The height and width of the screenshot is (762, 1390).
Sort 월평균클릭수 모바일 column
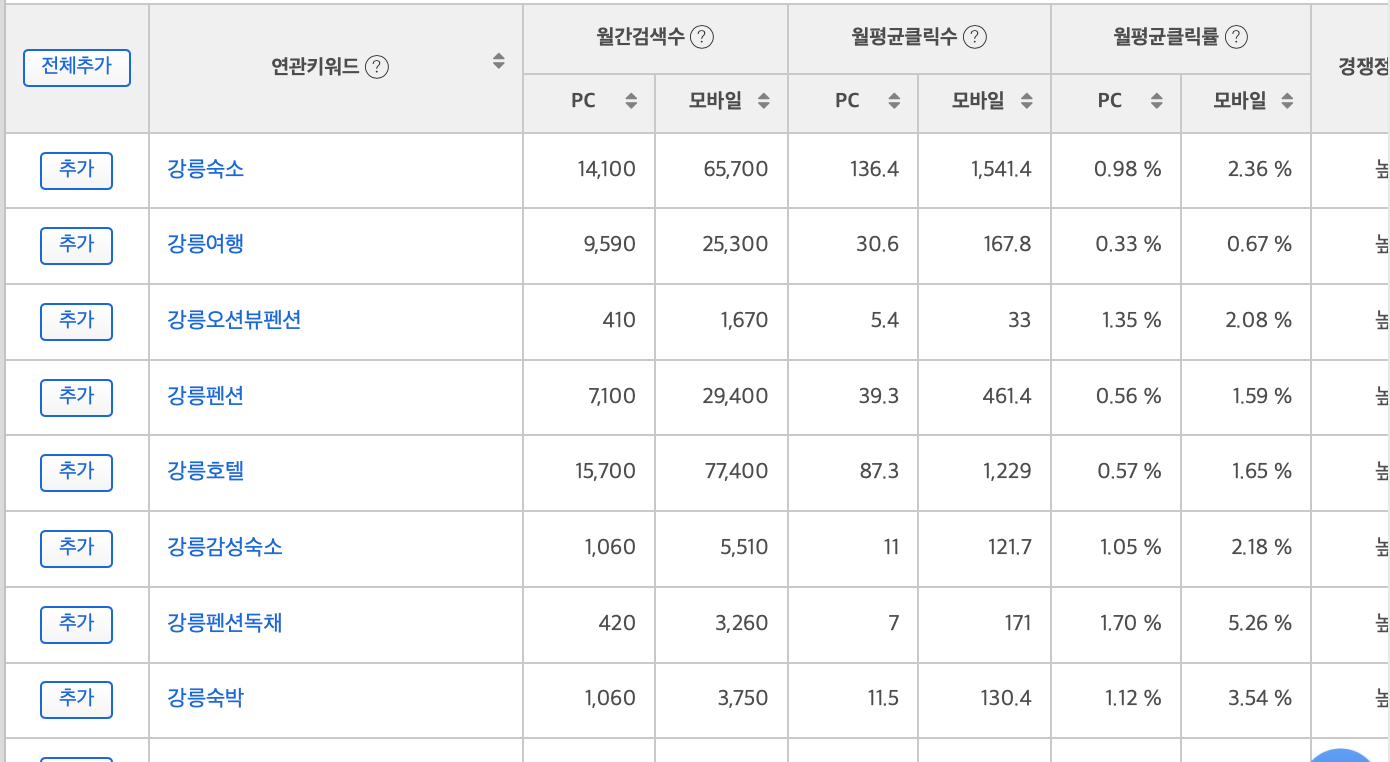tap(1026, 101)
